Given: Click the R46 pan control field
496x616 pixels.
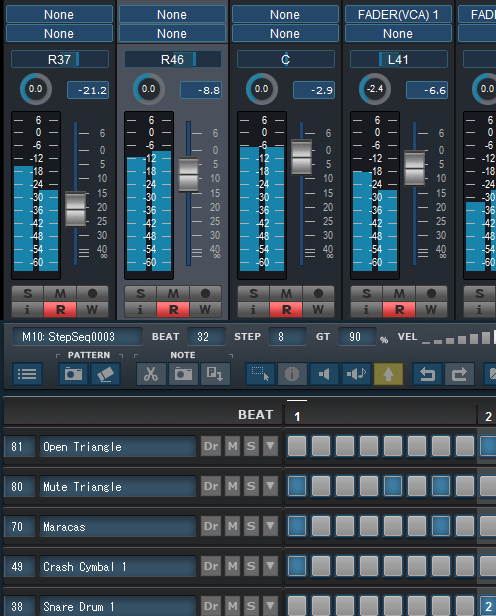Looking at the screenshot, I should coord(172,60).
